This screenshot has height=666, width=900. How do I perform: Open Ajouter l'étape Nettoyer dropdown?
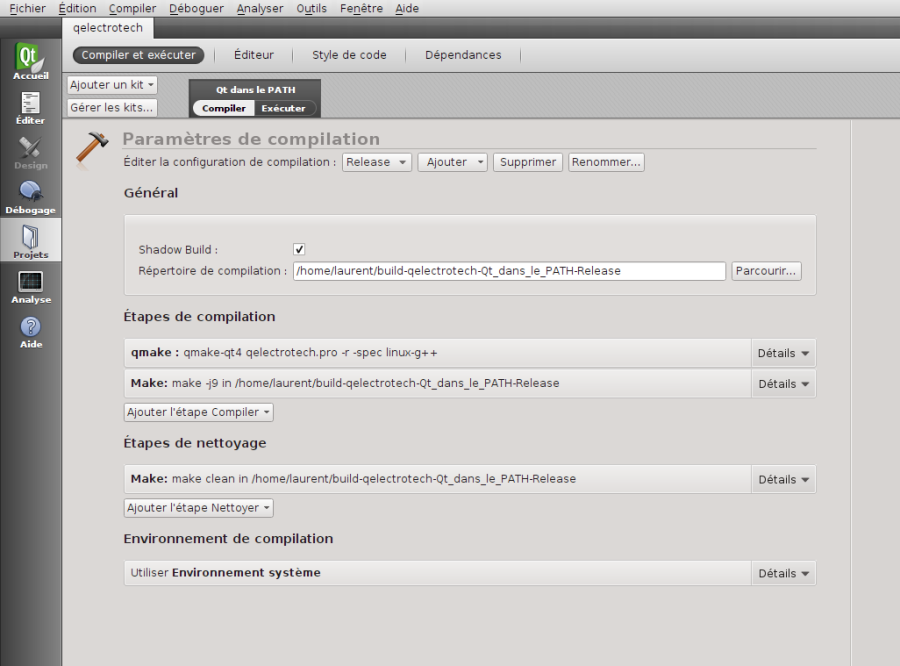click(199, 508)
